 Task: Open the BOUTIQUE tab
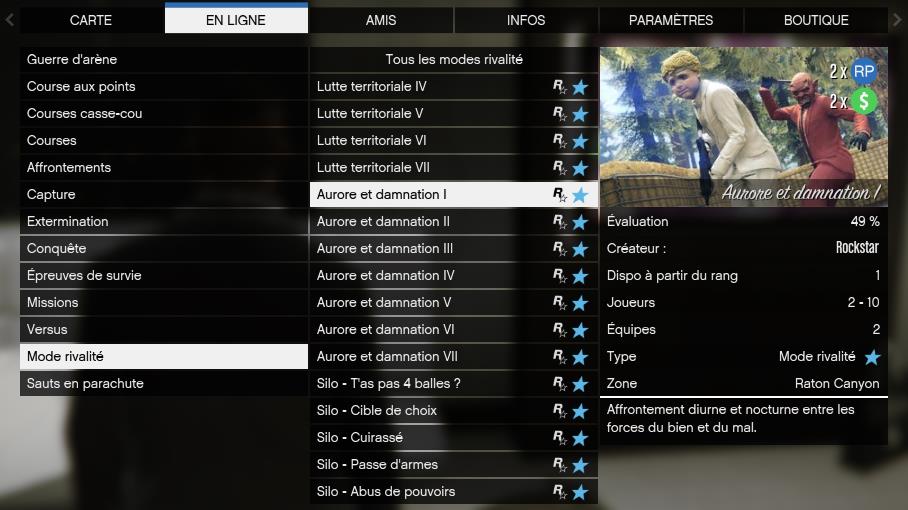tap(816, 20)
